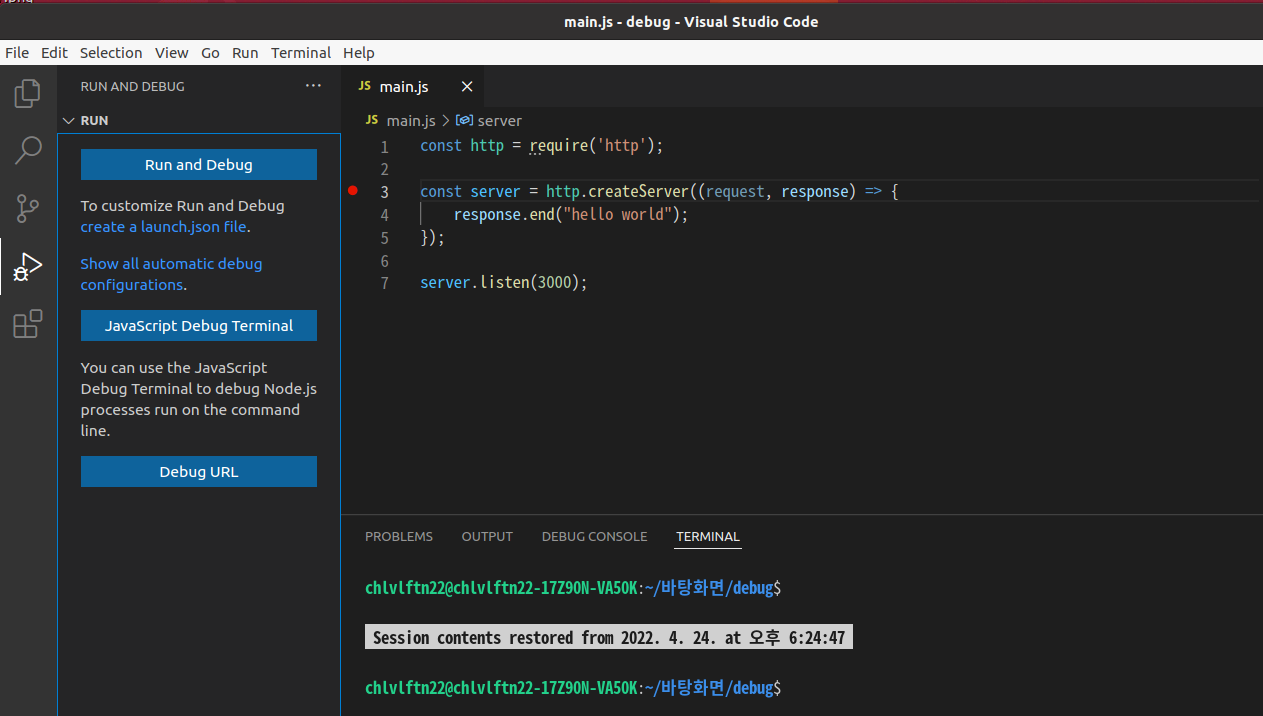1263x716 pixels.
Task: Click line number 1 in the gutter
Action: coord(384,147)
